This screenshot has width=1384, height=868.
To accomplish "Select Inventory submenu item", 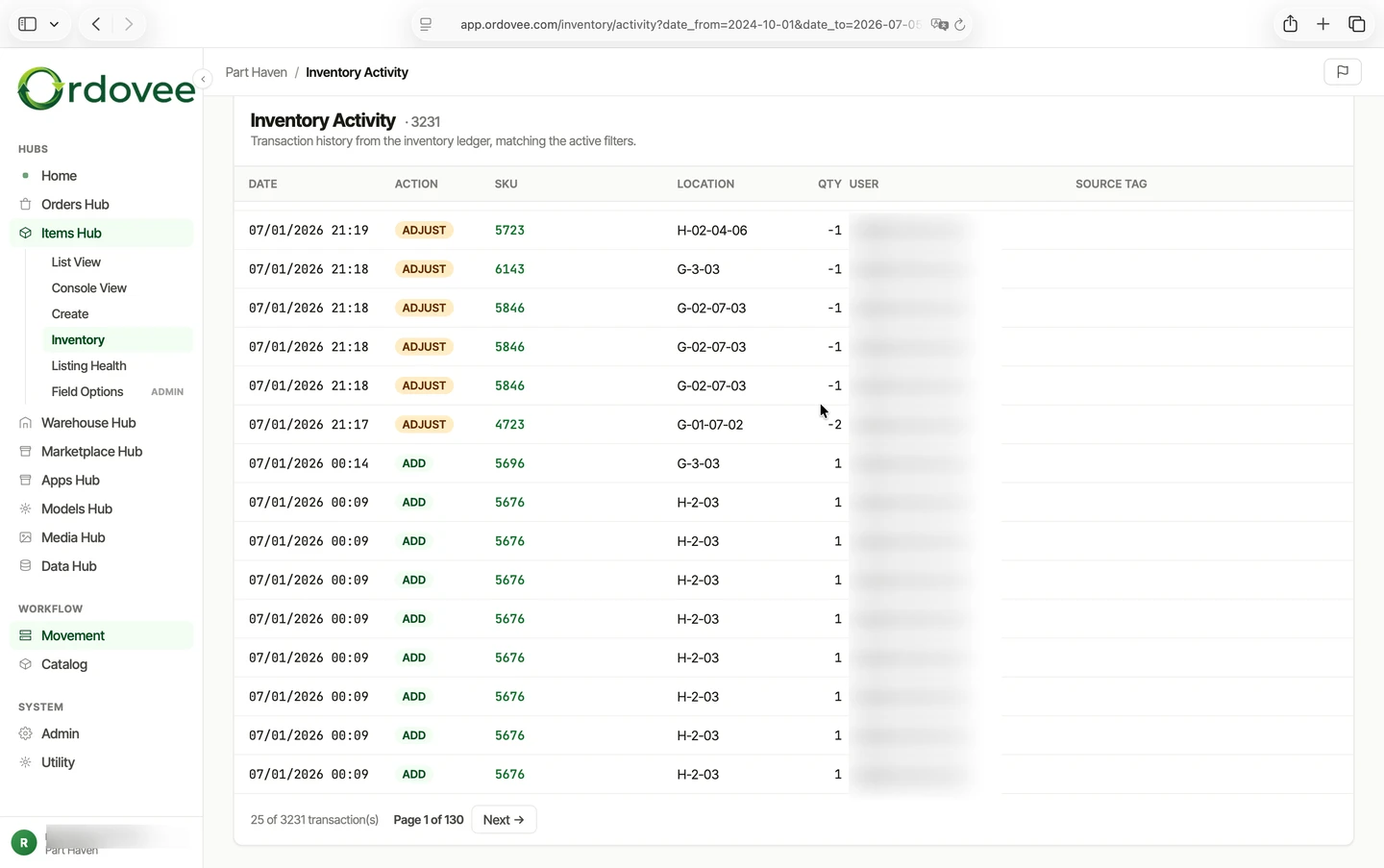I will pos(78,340).
